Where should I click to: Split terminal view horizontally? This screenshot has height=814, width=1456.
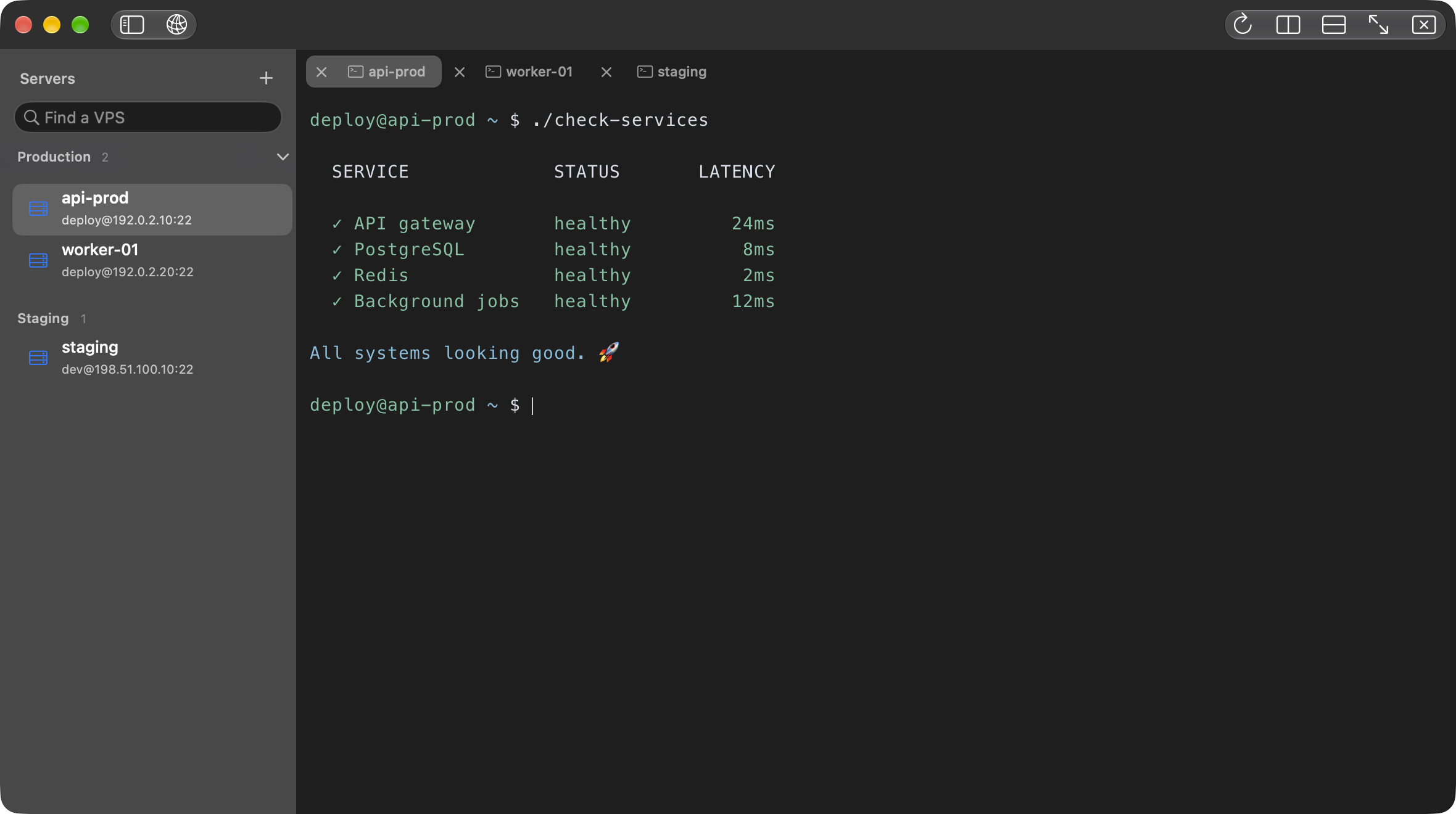[1334, 25]
